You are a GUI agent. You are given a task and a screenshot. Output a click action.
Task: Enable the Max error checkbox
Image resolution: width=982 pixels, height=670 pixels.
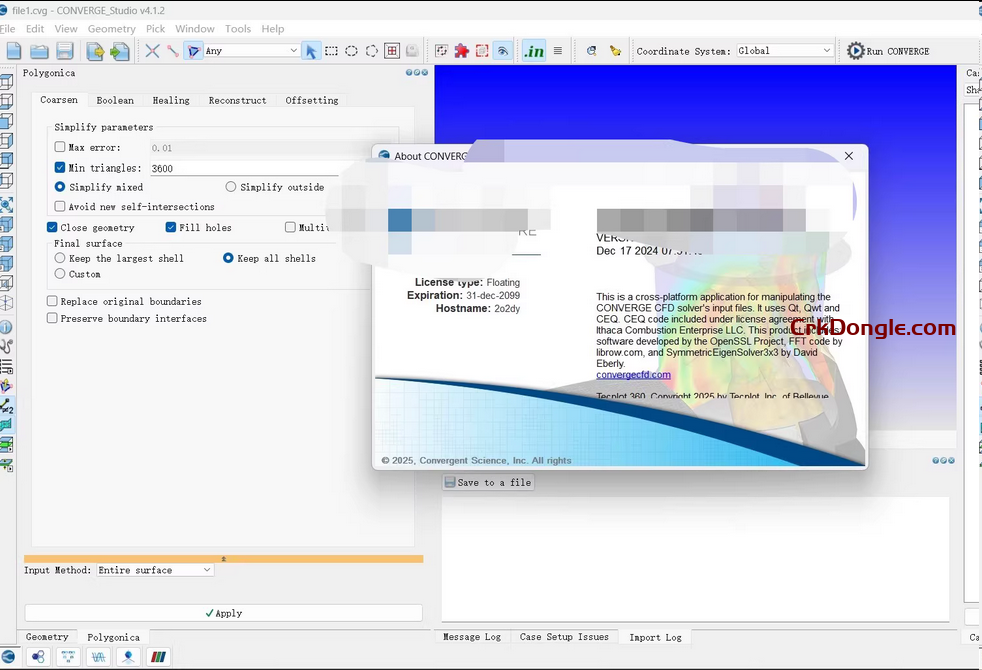click(58, 147)
